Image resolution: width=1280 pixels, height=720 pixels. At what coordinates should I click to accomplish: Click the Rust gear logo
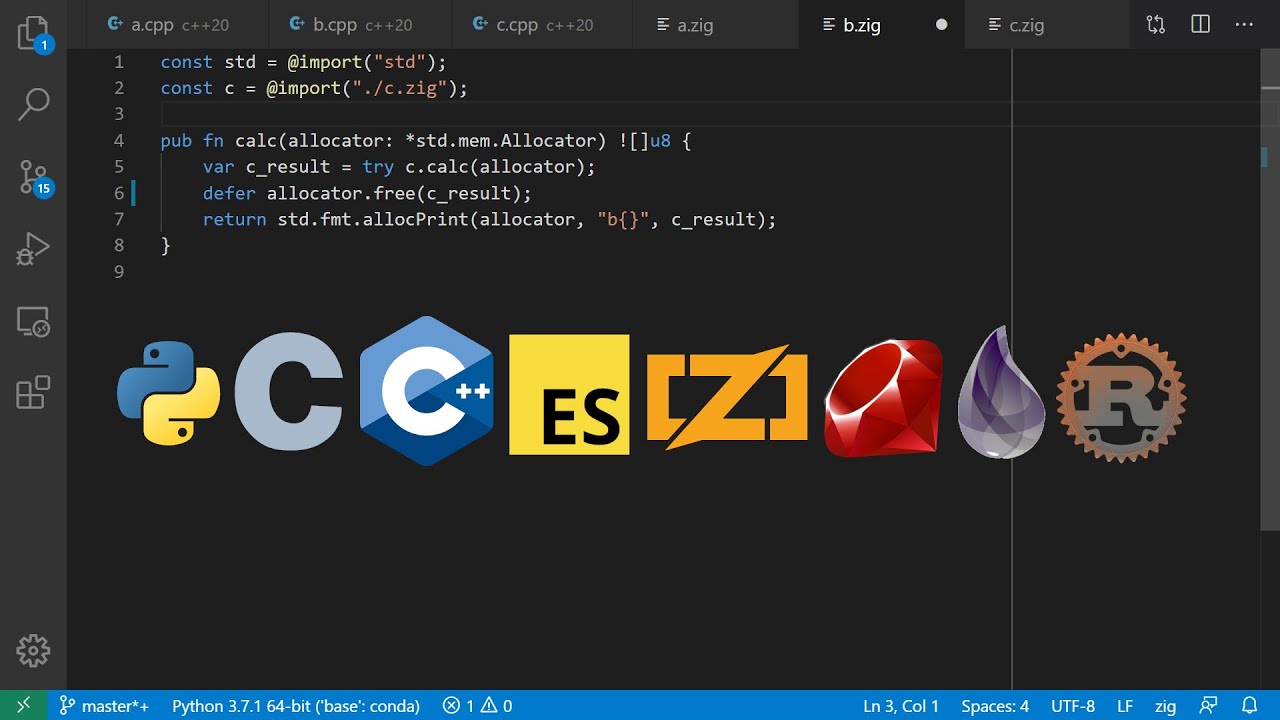click(x=1121, y=397)
